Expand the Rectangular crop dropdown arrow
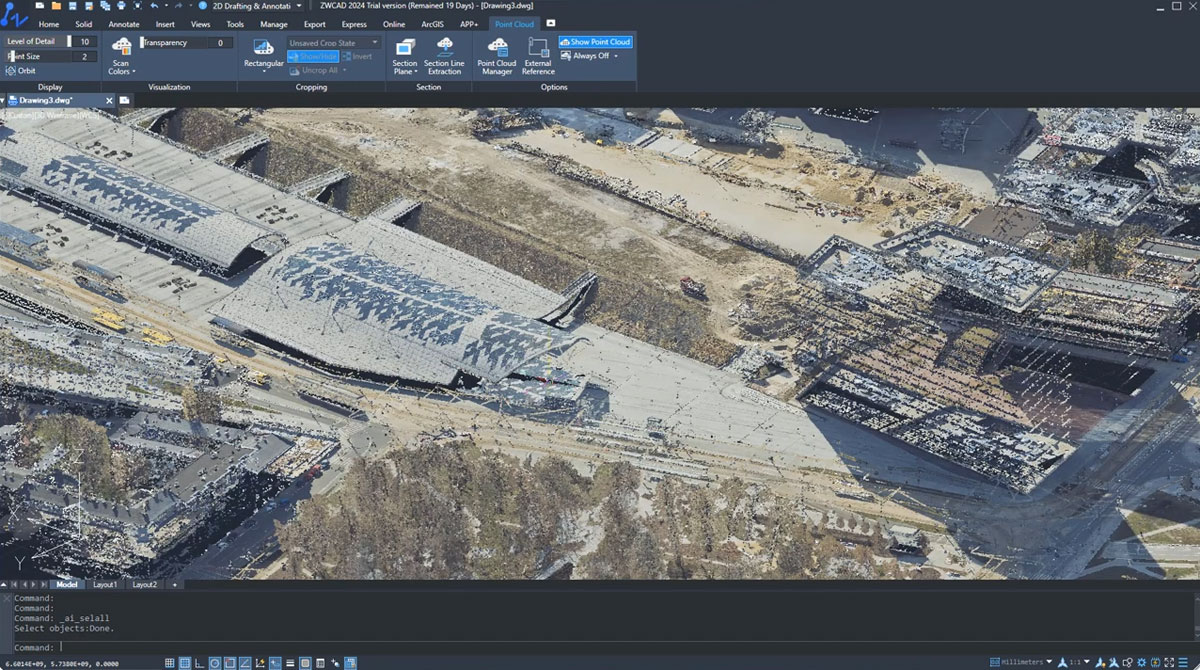The width and height of the screenshot is (1200, 670). point(264,71)
